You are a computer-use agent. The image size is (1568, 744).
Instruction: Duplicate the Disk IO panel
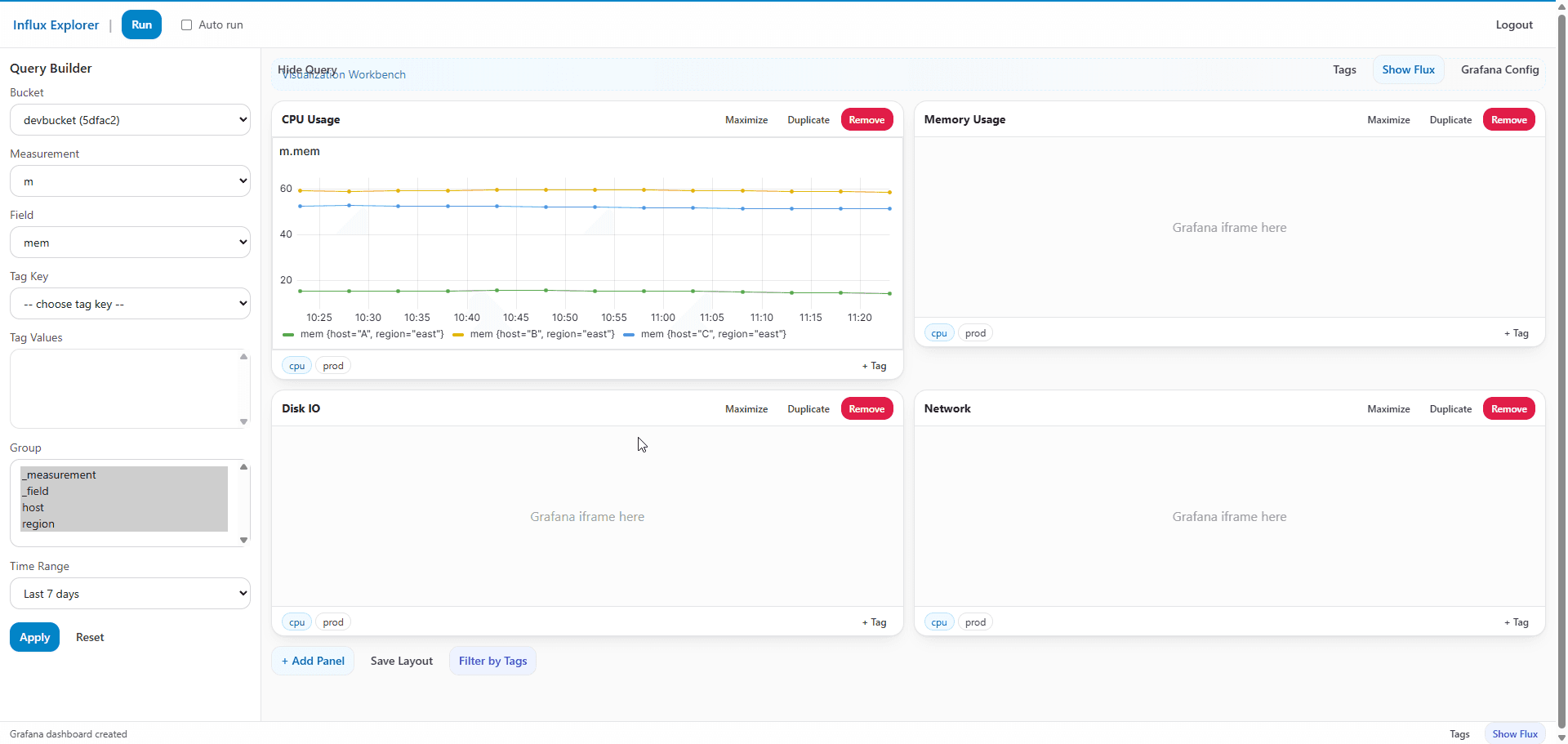pos(808,409)
